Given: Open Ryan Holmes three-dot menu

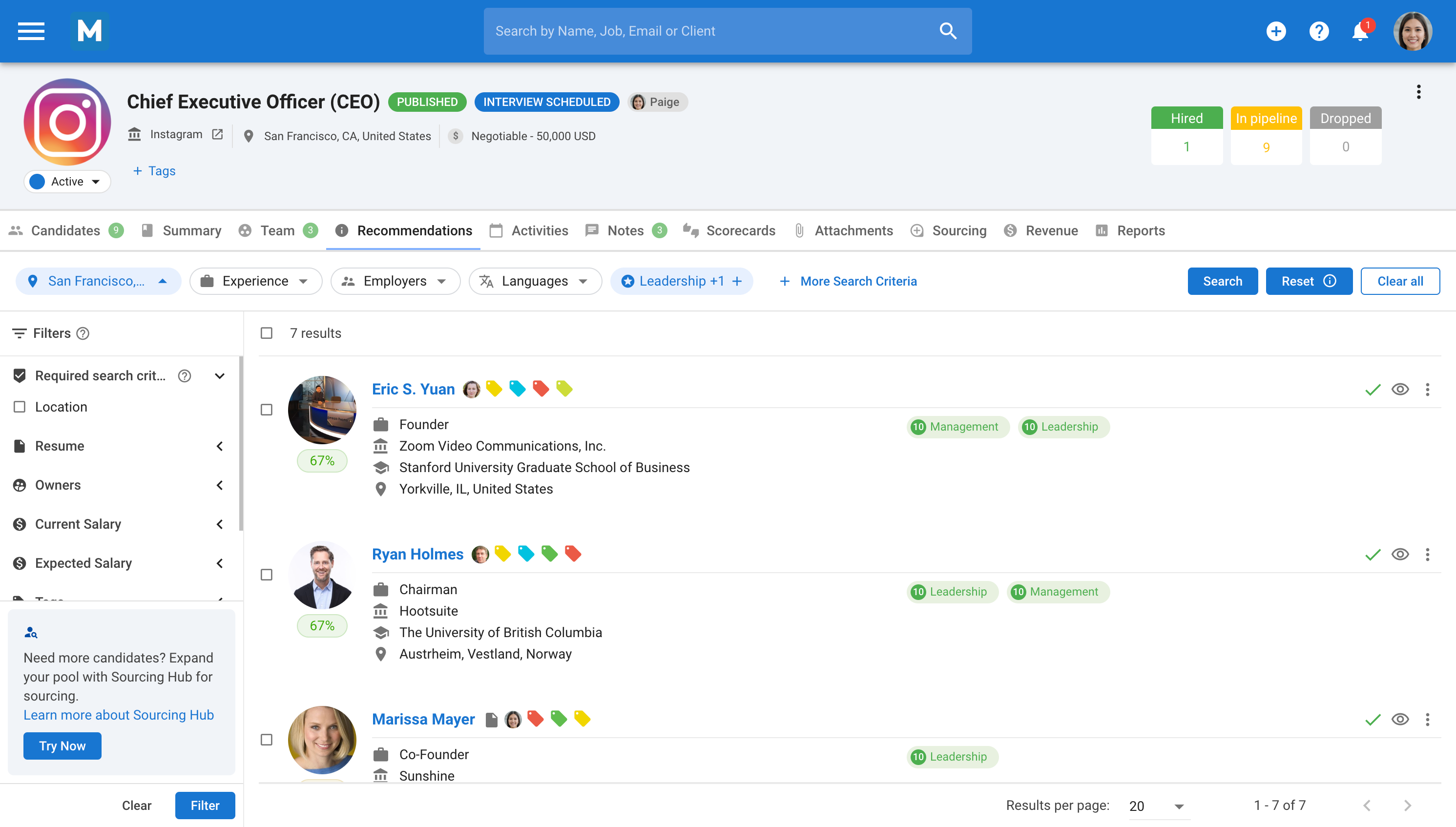Looking at the screenshot, I should pos(1427,555).
